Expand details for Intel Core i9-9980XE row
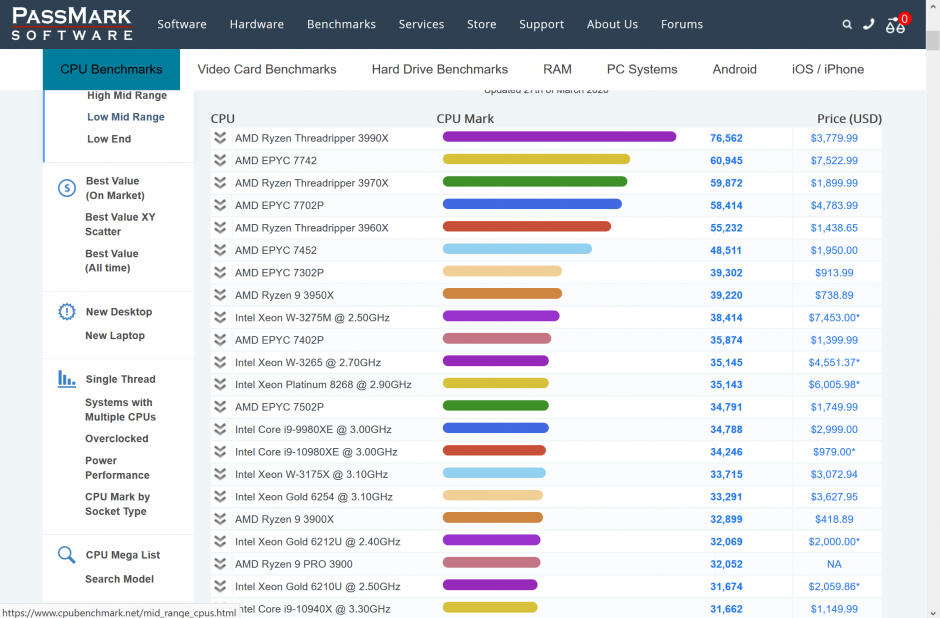940x618 pixels. [x=220, y=430]
